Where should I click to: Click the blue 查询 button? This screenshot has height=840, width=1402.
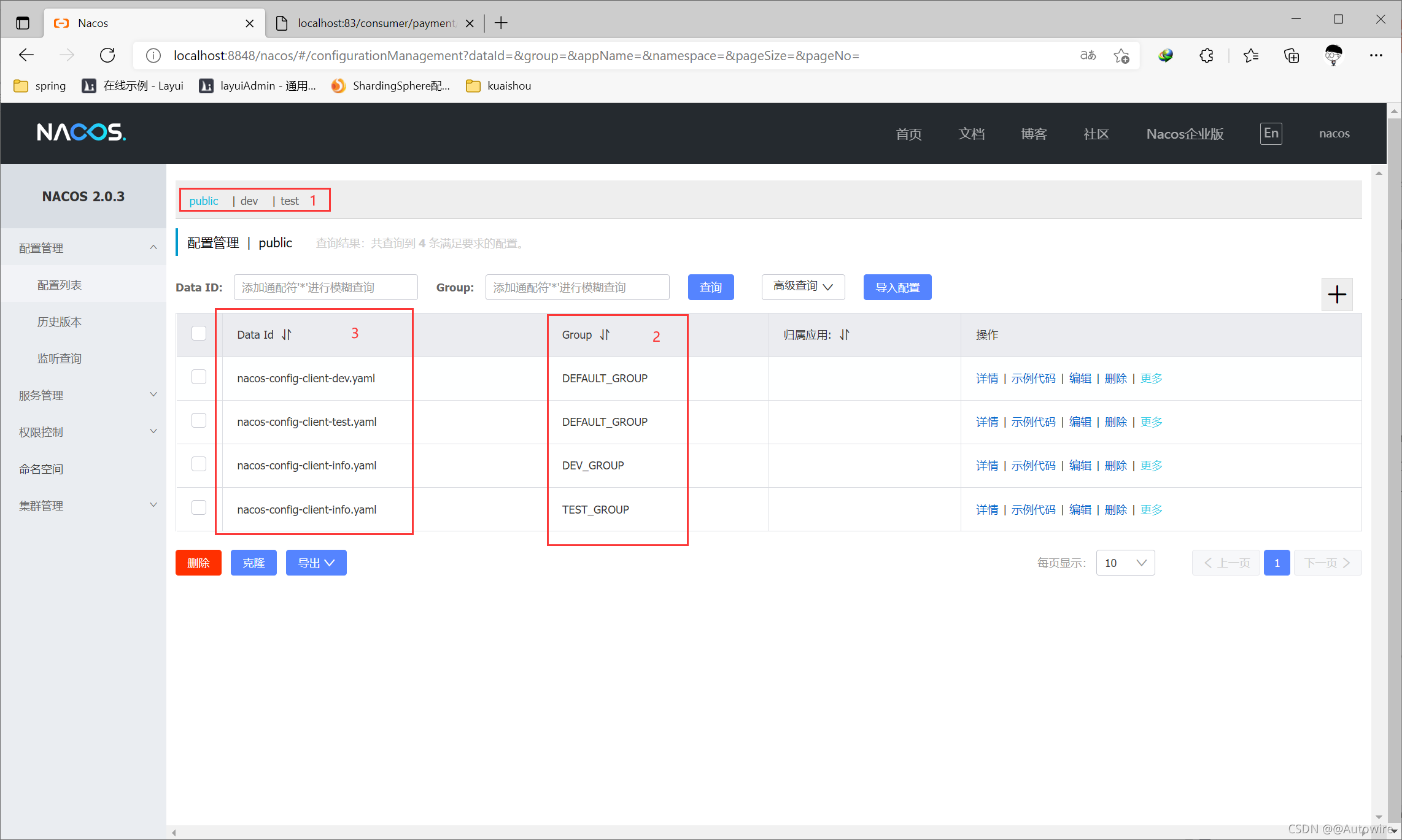click(711, 287)
